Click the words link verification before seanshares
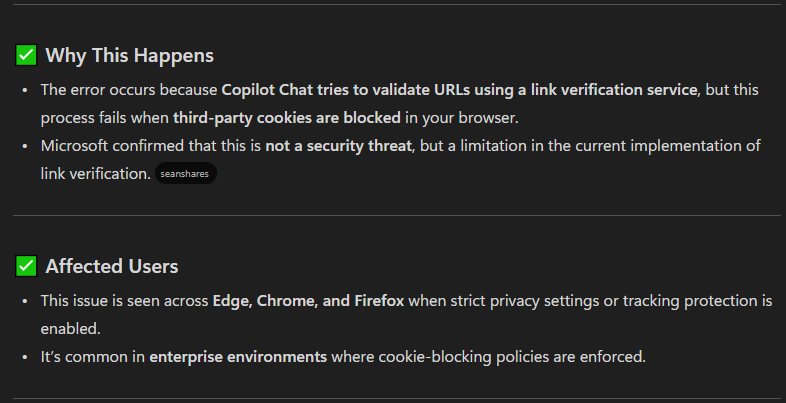Image resolution: width=786 pixels, height=403 pixels. pos(95,174)
